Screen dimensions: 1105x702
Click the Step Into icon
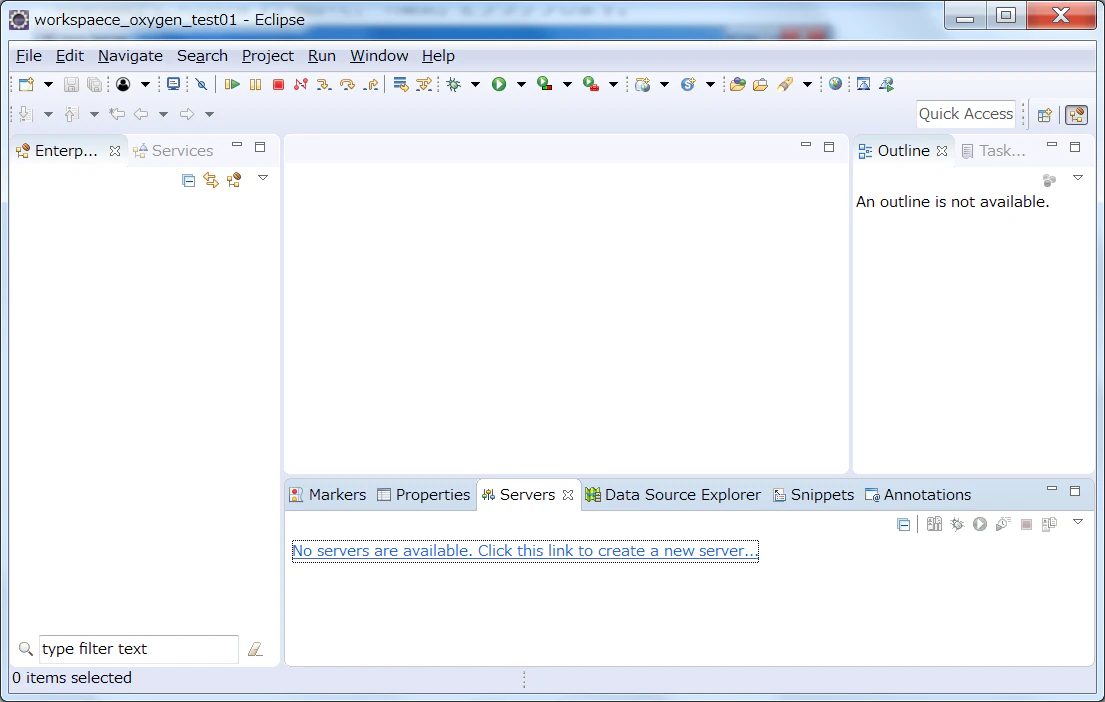coord(323,85)
